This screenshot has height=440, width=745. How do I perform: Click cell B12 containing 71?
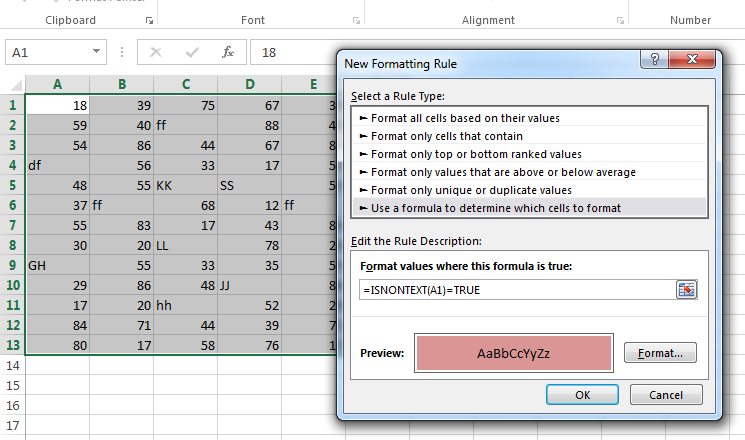pyautogui.click(x=122, y=325)
